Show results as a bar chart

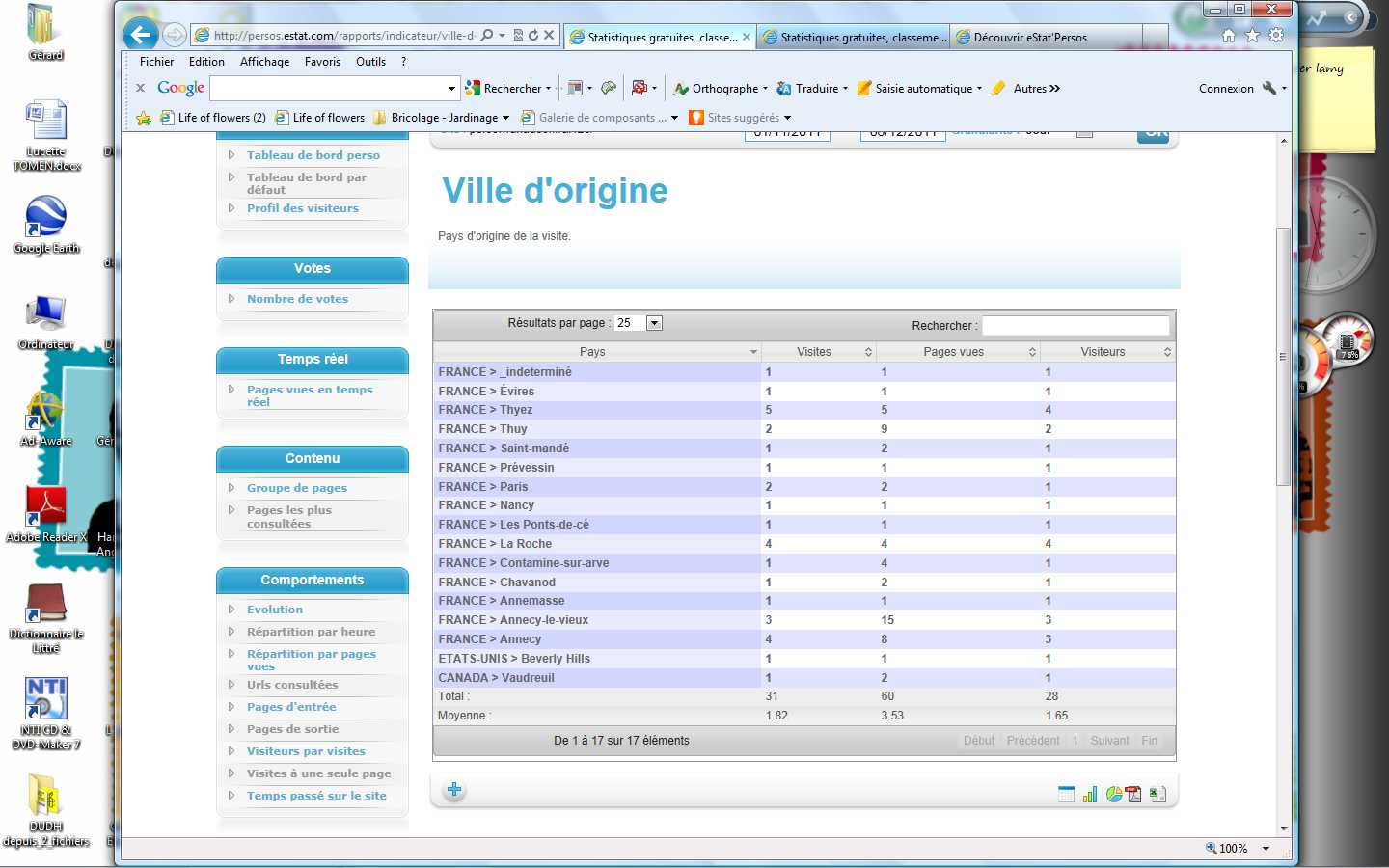(1090, 795)
